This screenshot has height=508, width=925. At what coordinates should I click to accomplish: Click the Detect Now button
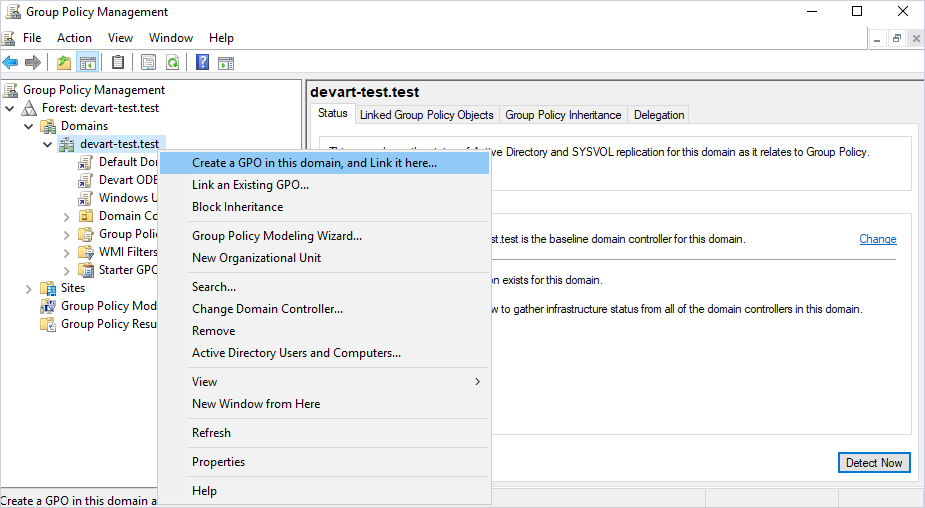click(873, 462)
